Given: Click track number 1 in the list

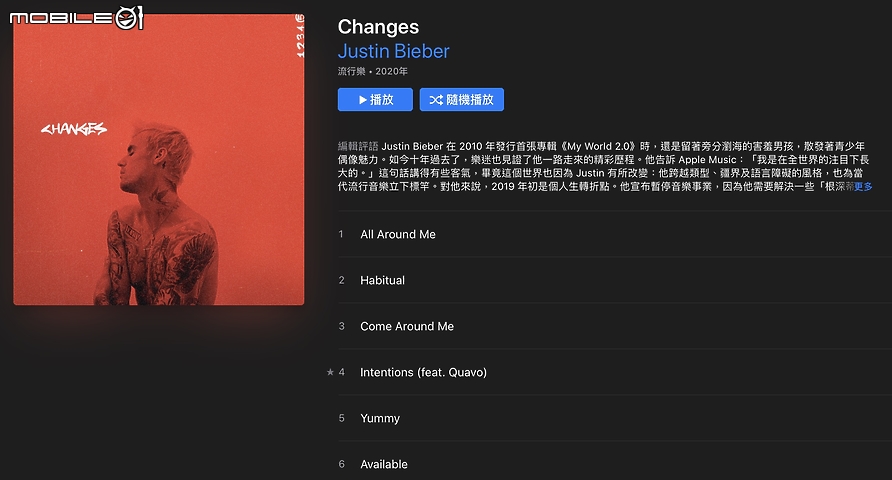Looking at the screenshot, I should pos(341,234).
